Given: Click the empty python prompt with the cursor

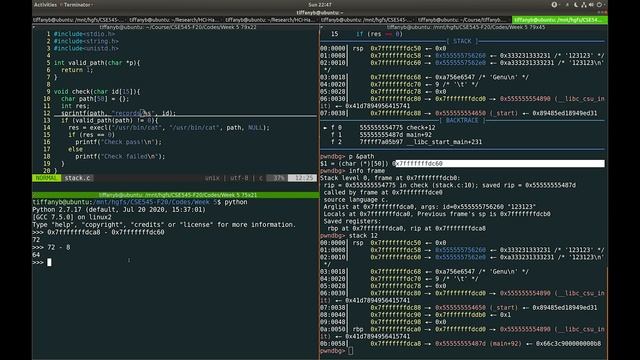Looking at the screenshot, I should pyautogui.click(x=42, y=262).
